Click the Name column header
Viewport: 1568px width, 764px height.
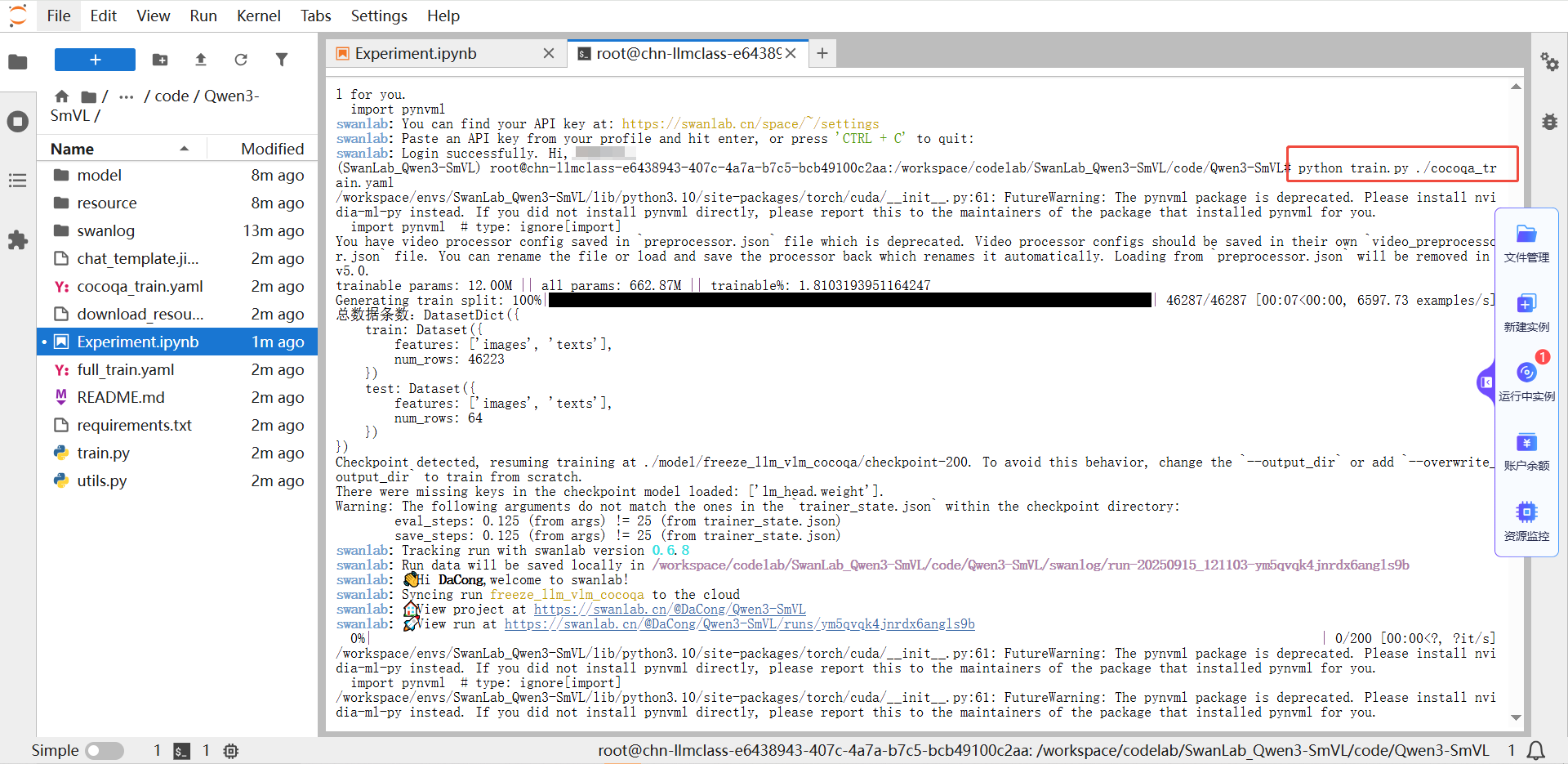(x=121, y=149)
